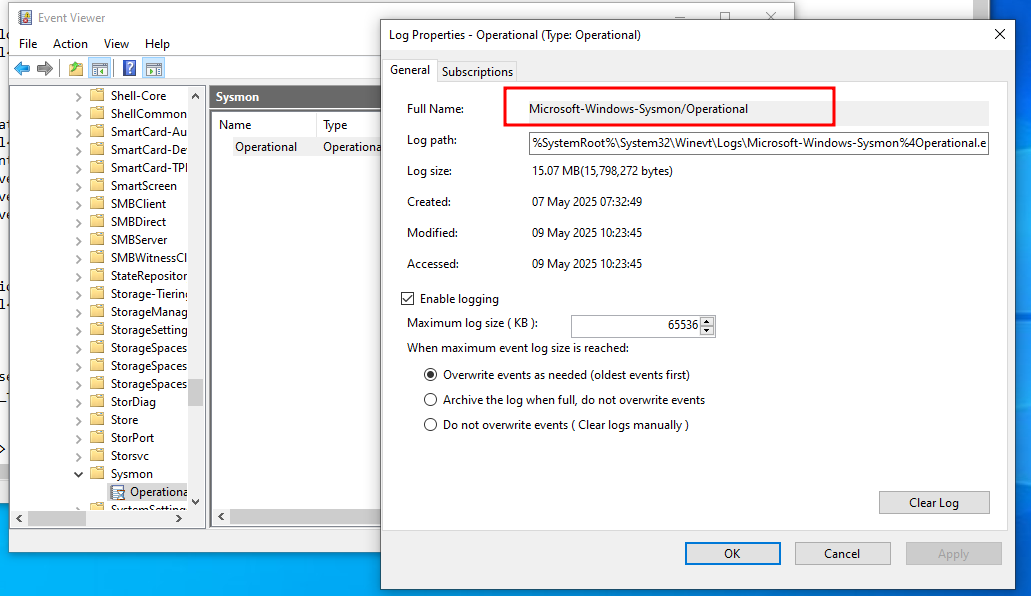Click the SmartScreen folder icon
1031x596 pixels.
coord(97,186)
